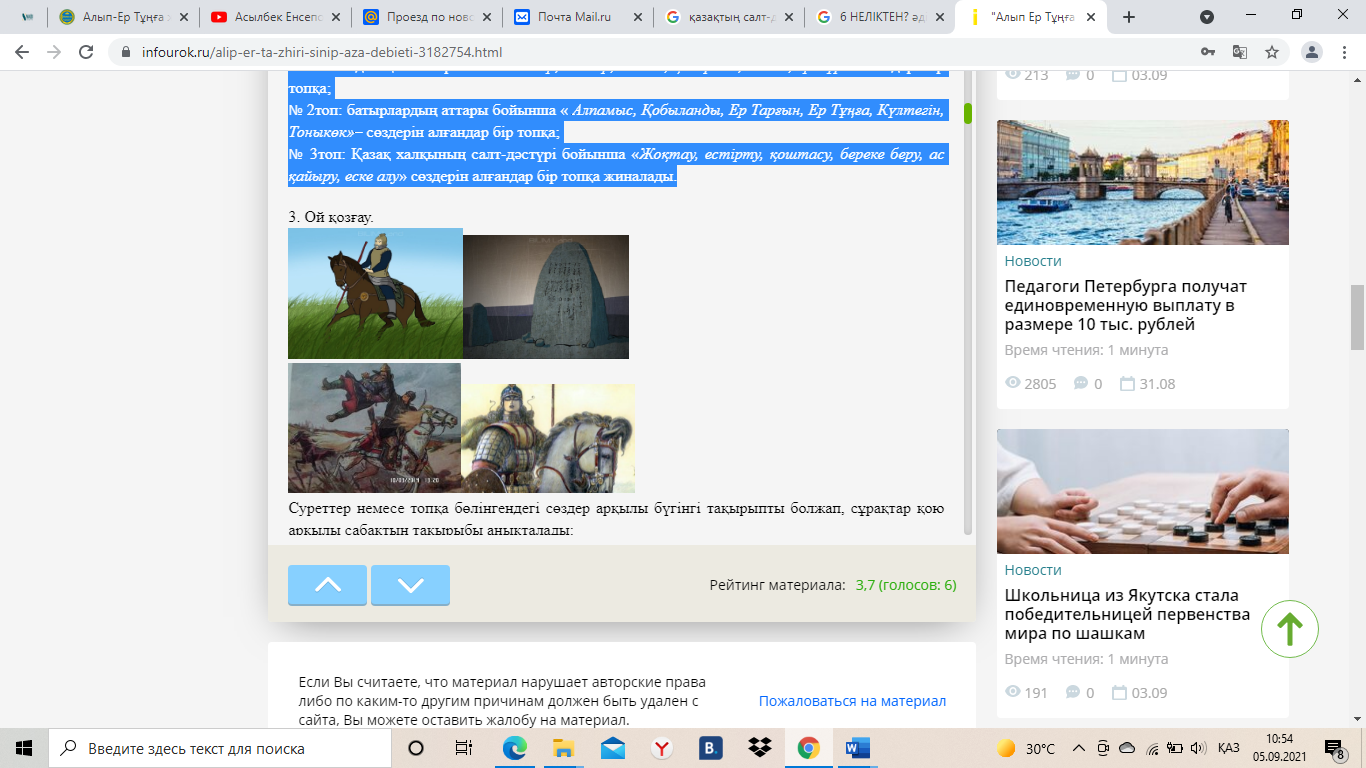Open the Педагоги Петербурга news headline
Screen dimensions: 1366x768
click(x=1126, y=305)
